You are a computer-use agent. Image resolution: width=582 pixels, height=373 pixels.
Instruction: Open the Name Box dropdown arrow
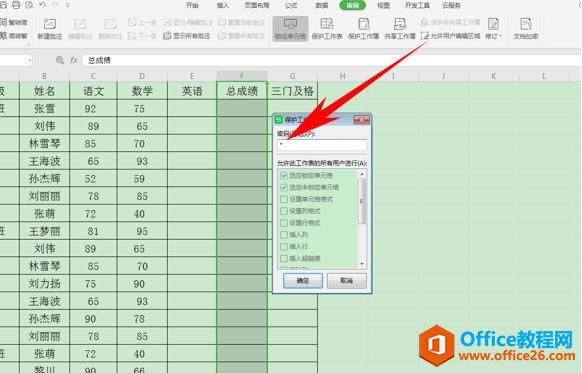[x=29, y=60]
